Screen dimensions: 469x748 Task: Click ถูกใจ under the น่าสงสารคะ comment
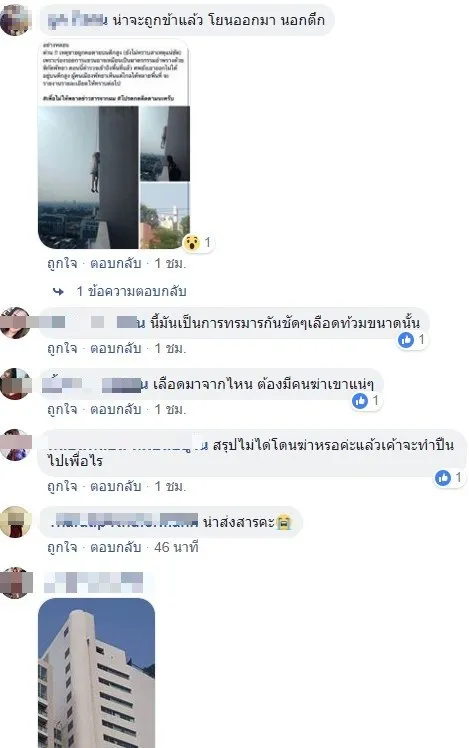(x=62, y=547)
